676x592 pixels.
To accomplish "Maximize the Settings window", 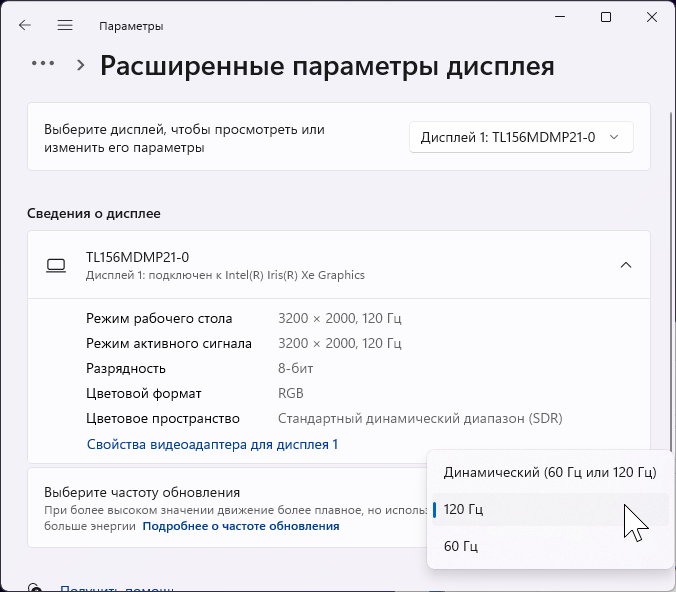I will click(x=606, y=17).
